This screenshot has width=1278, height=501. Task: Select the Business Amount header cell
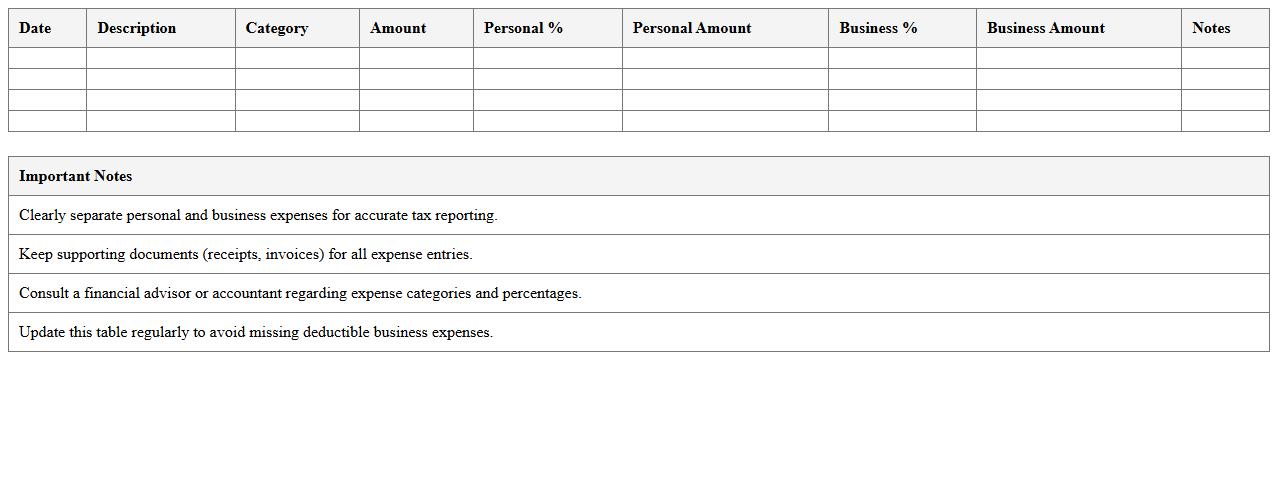(x=1046, y=28)
